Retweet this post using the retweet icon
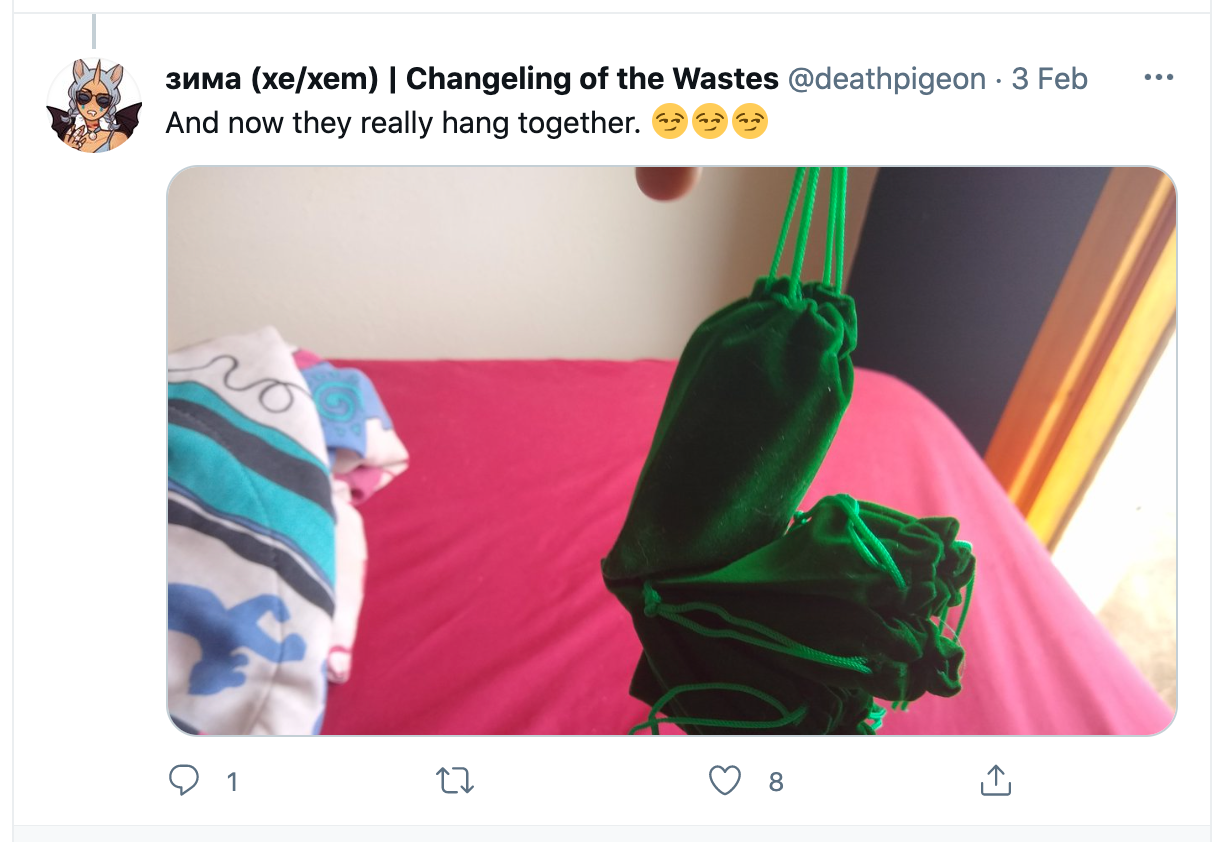This screenshot has width=1220, height=842. [x=456, y=780]
